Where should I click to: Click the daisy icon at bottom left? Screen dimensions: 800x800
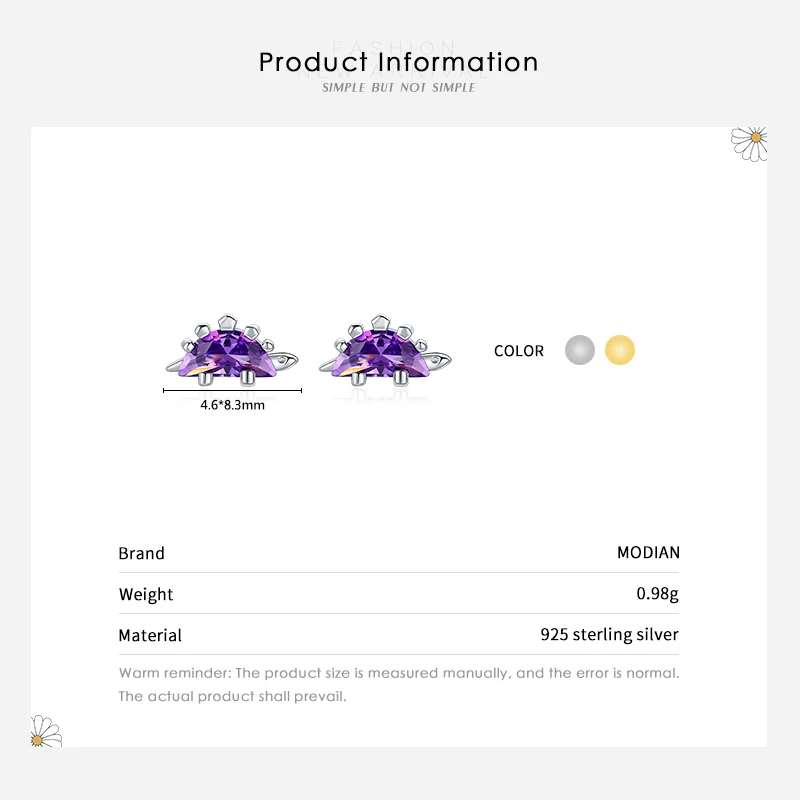[x=46, y=732]
